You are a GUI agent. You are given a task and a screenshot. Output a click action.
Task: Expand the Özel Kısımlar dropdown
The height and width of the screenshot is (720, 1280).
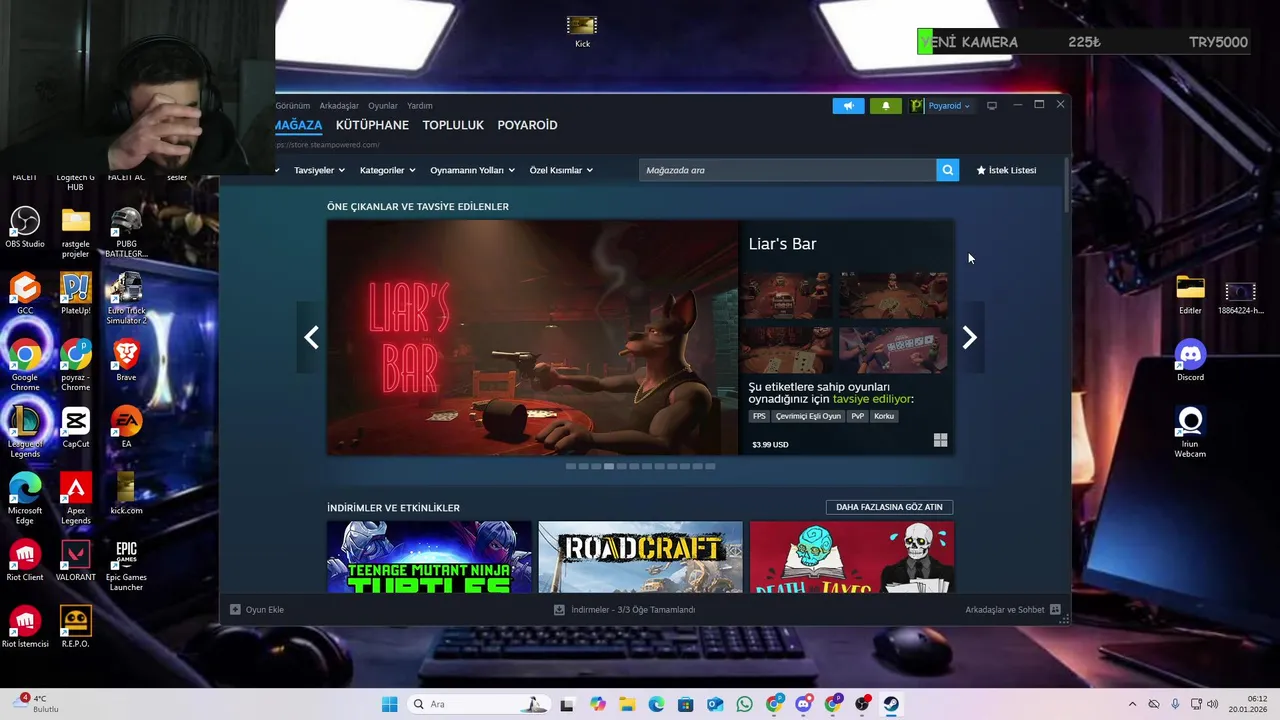[560, 170]
